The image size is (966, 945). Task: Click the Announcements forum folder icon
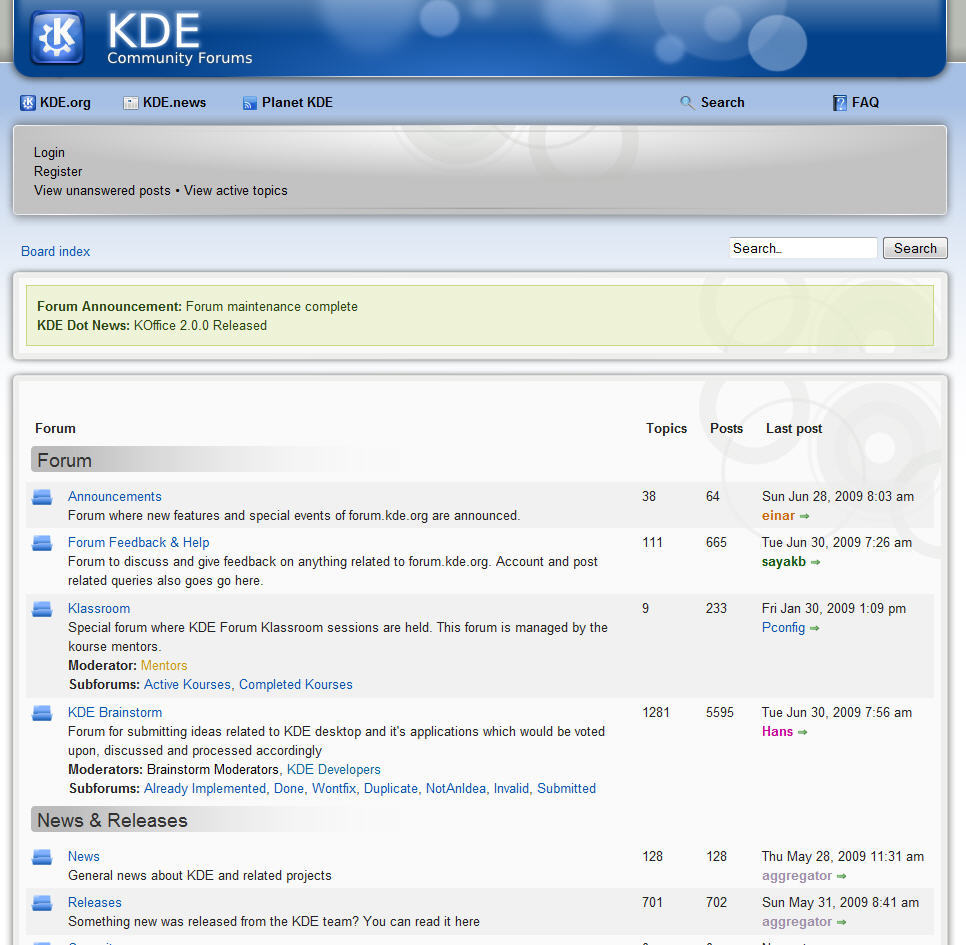[x=42, y=497]
